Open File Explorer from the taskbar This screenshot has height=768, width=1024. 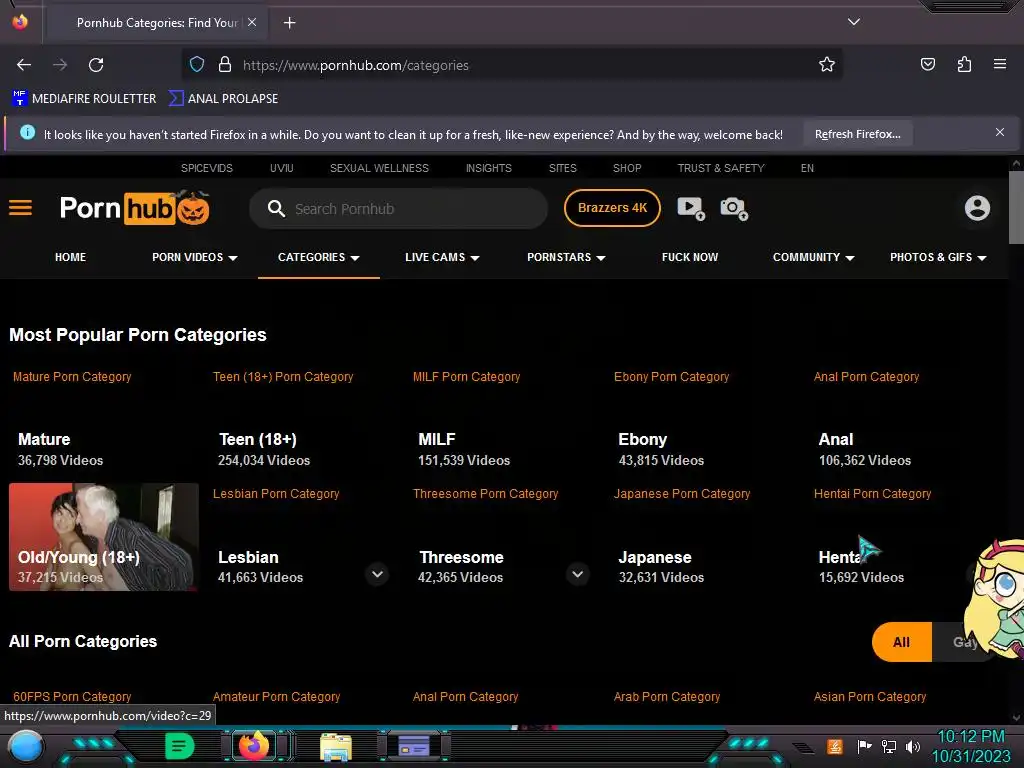(336, 746)
